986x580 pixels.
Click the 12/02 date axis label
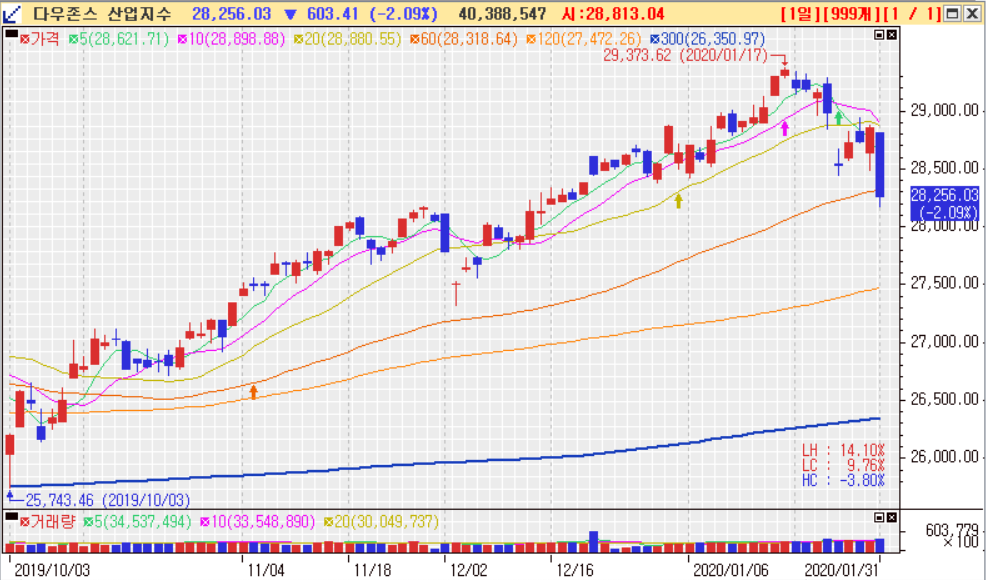coord(468,570)
